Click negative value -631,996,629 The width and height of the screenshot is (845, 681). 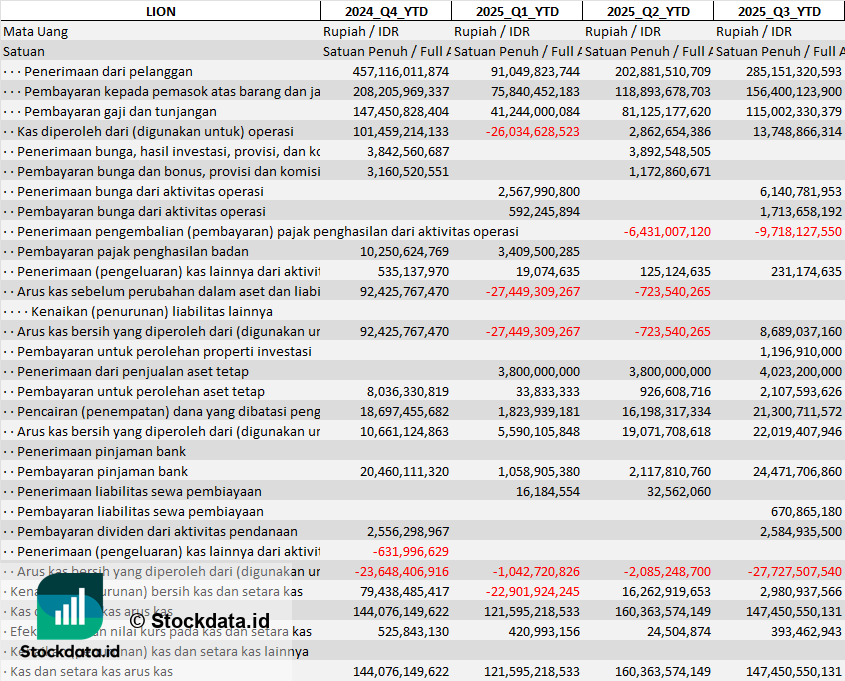coord(411,552)
